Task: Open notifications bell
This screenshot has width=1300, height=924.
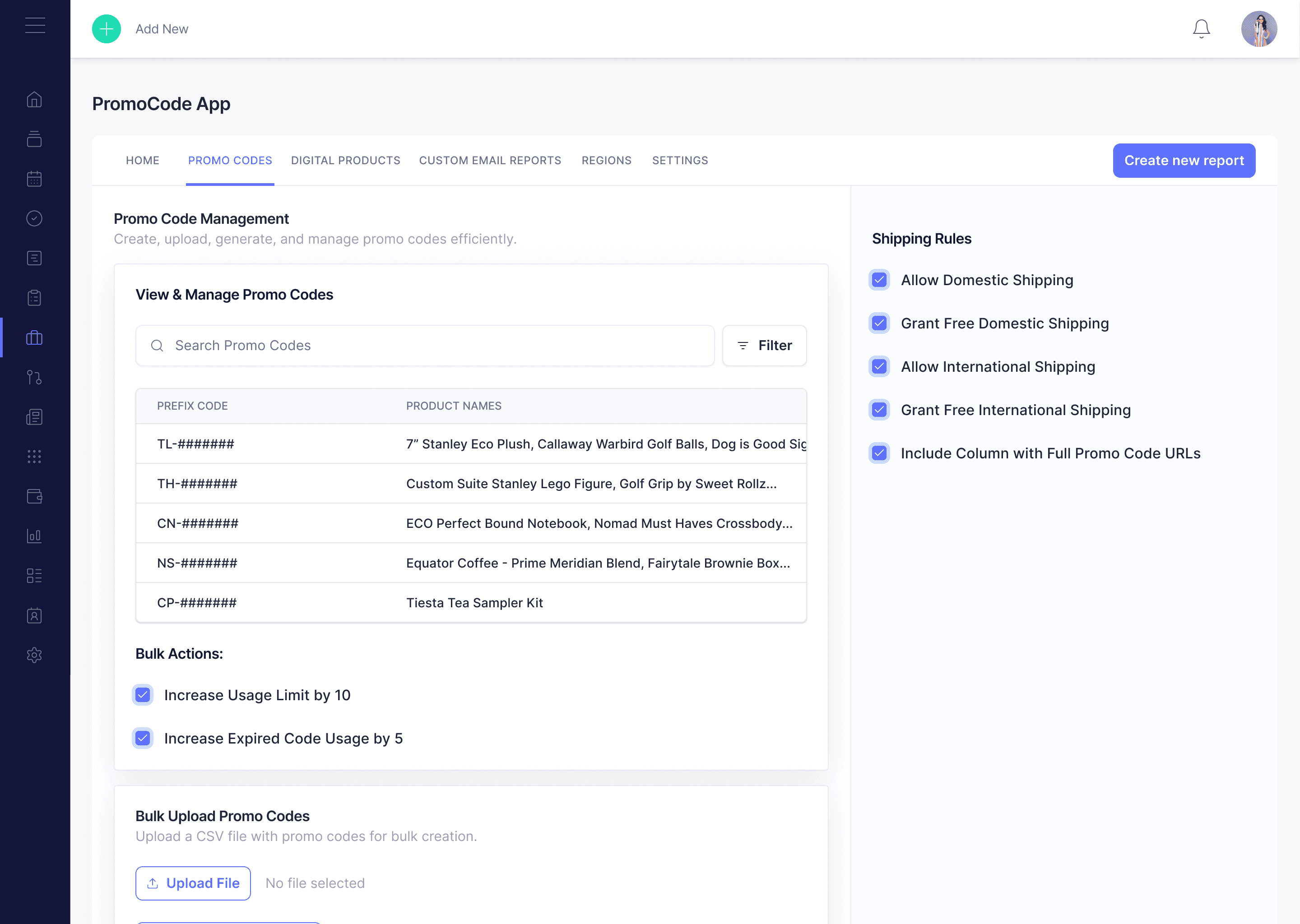Action: click(x=1201, y=29)
